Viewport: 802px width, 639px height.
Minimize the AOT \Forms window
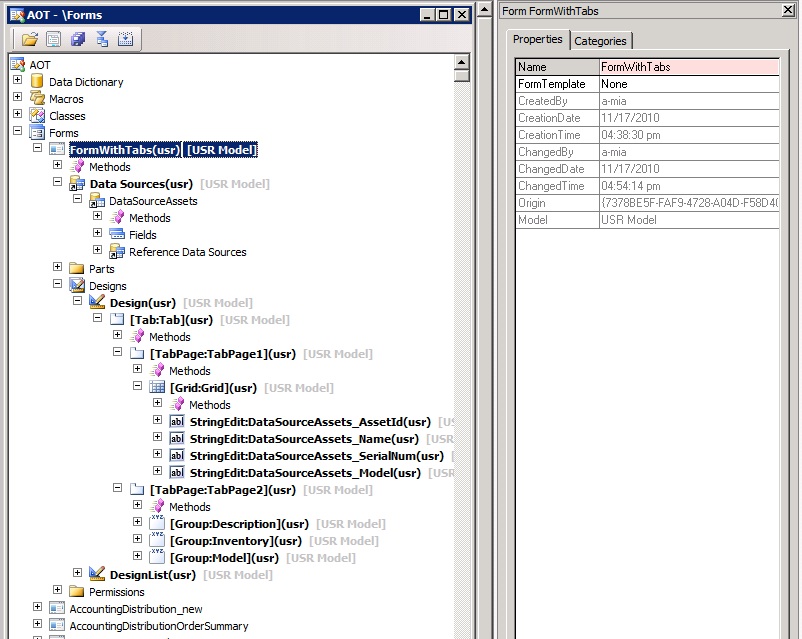click(427, 14)
